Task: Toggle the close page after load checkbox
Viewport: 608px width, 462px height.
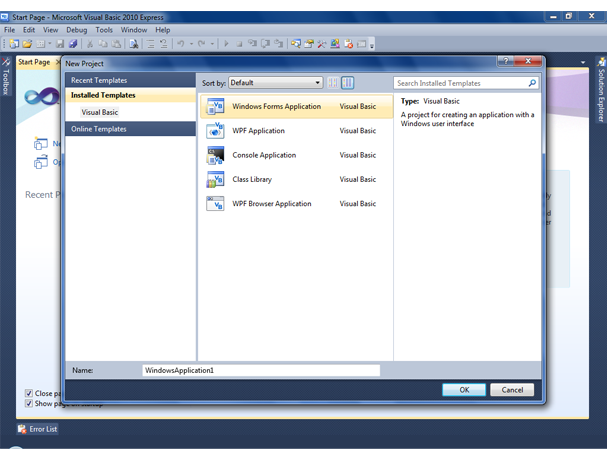Action: (x=29, y=393)
